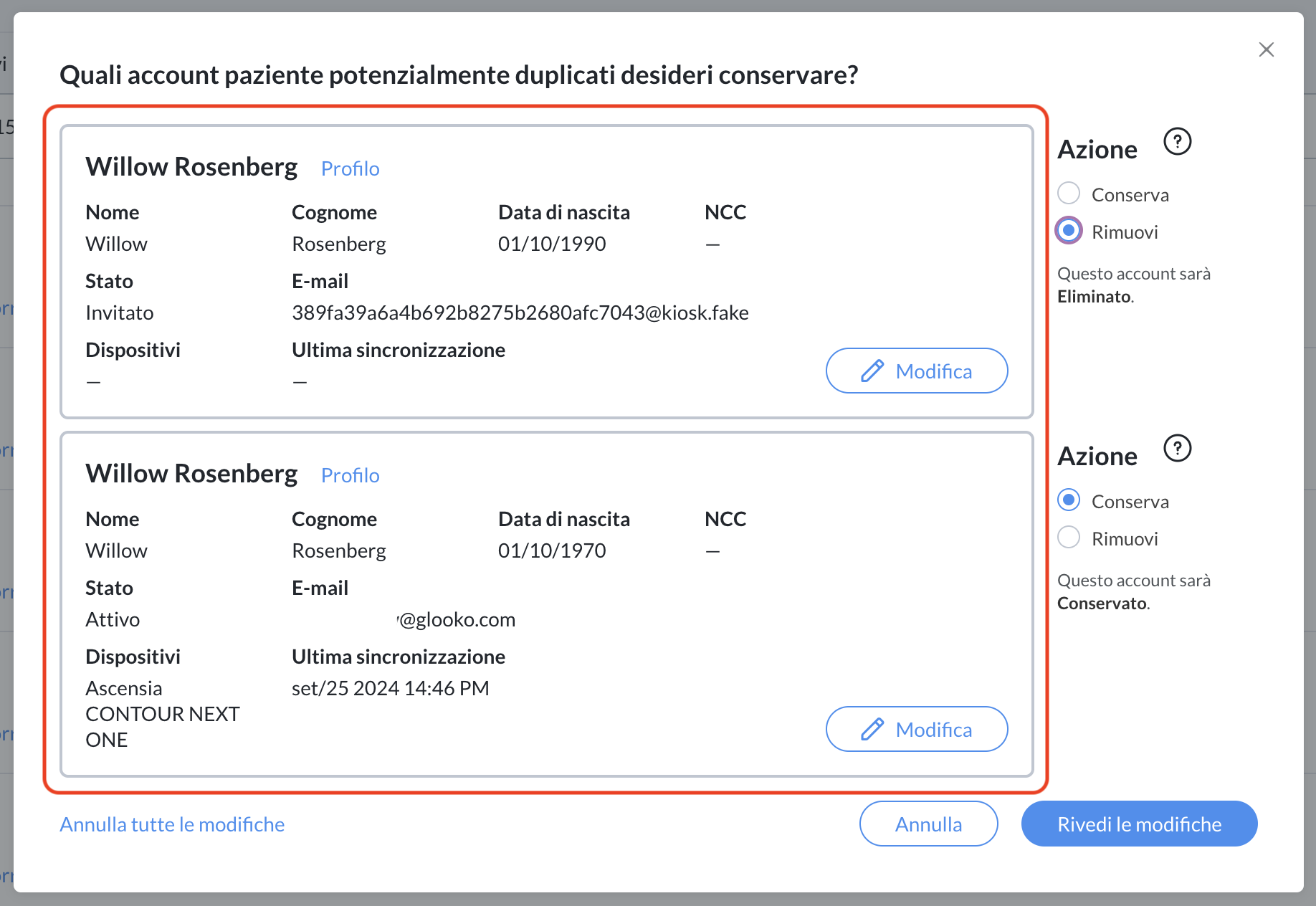The image size is (1316, 906).
Task: Click Modifica for the Invitato account
Action: 917,371
